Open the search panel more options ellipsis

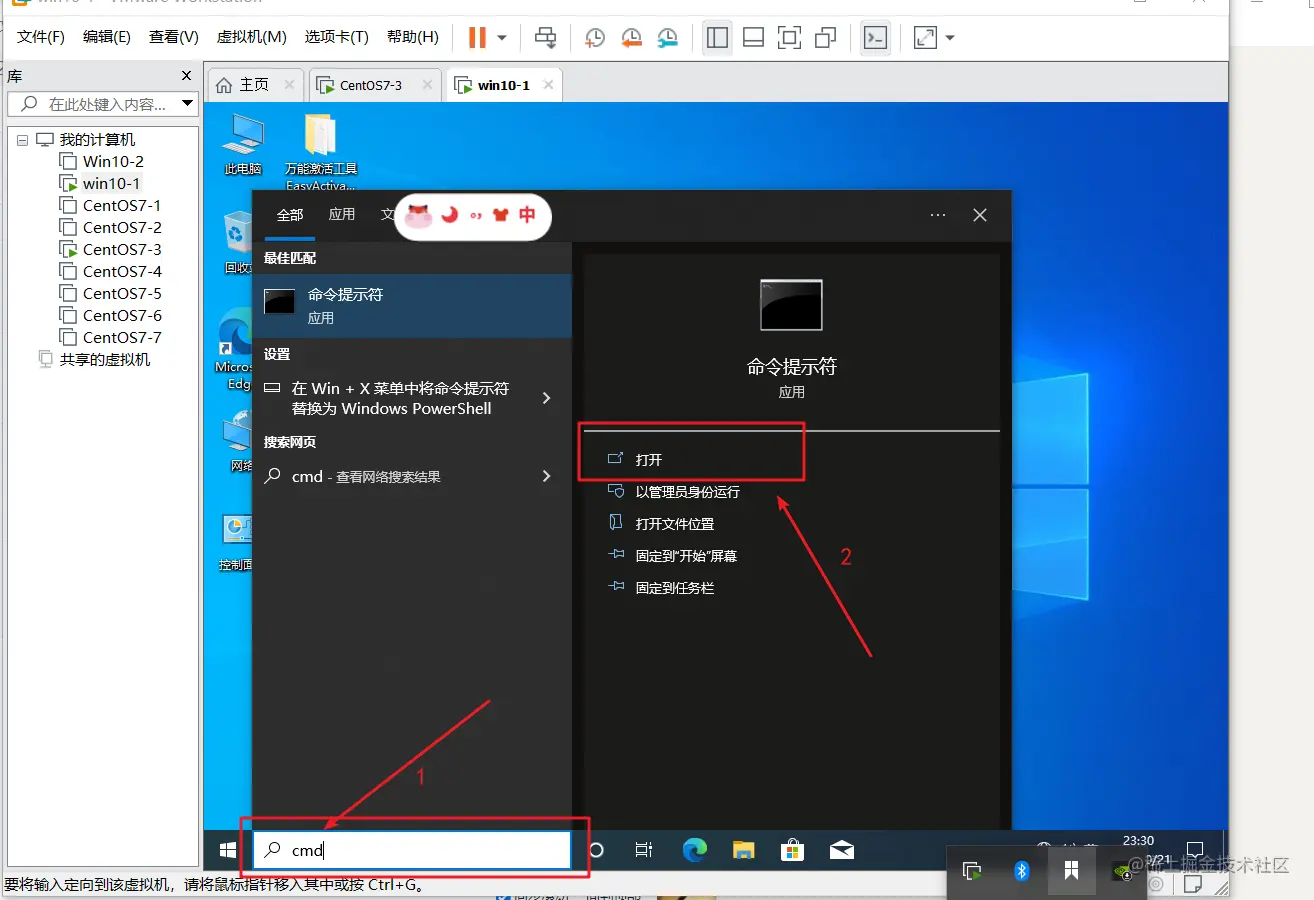(x=938, y=215)
